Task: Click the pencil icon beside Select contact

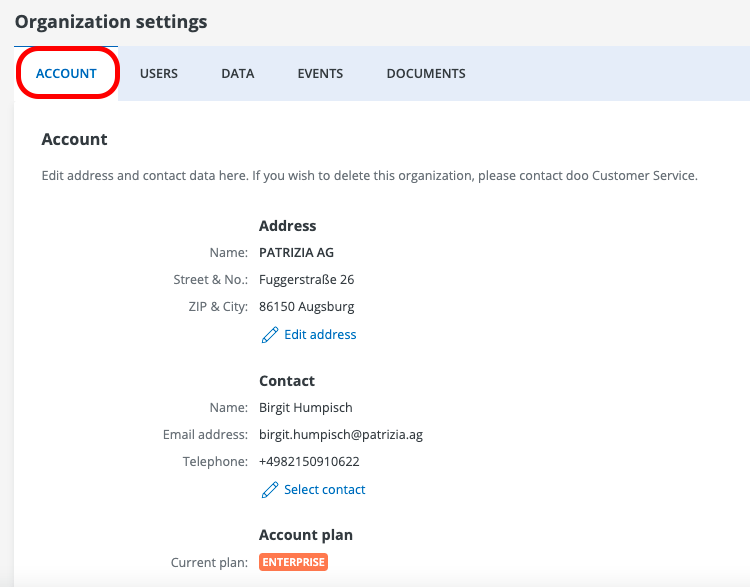Action: click(269, 490)
